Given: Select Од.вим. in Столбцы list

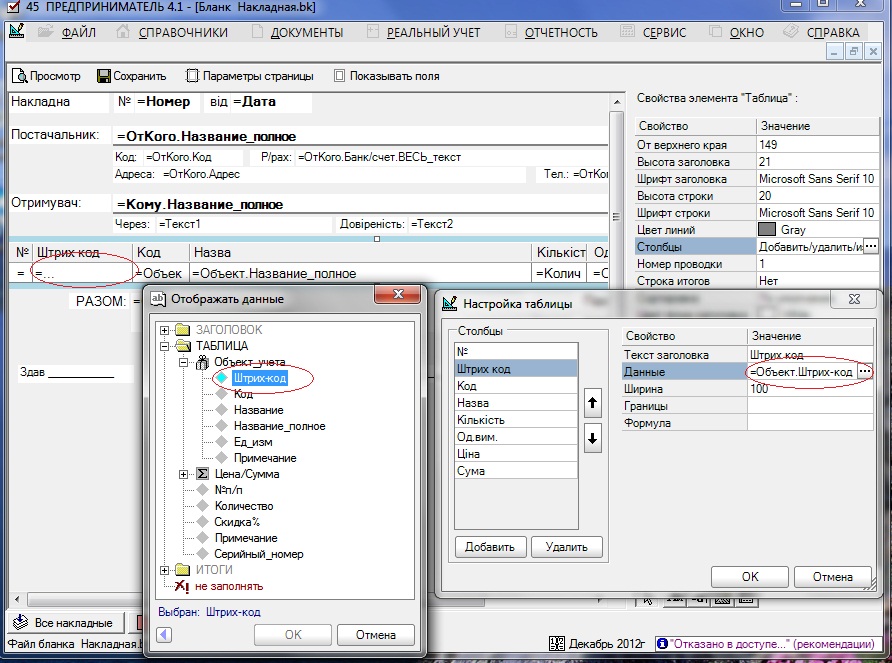Looking at the screenshot, I should pos(515,437).
